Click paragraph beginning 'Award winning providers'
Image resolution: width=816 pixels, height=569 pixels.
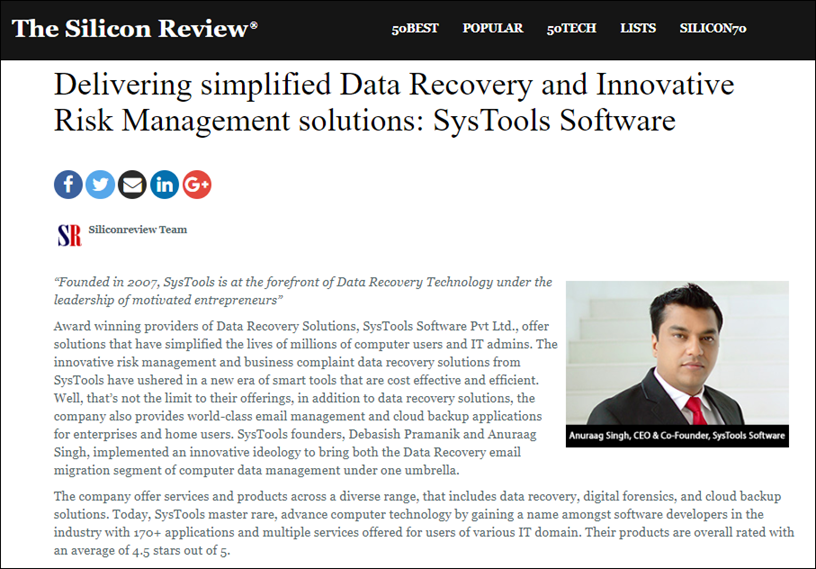[305, 398]
